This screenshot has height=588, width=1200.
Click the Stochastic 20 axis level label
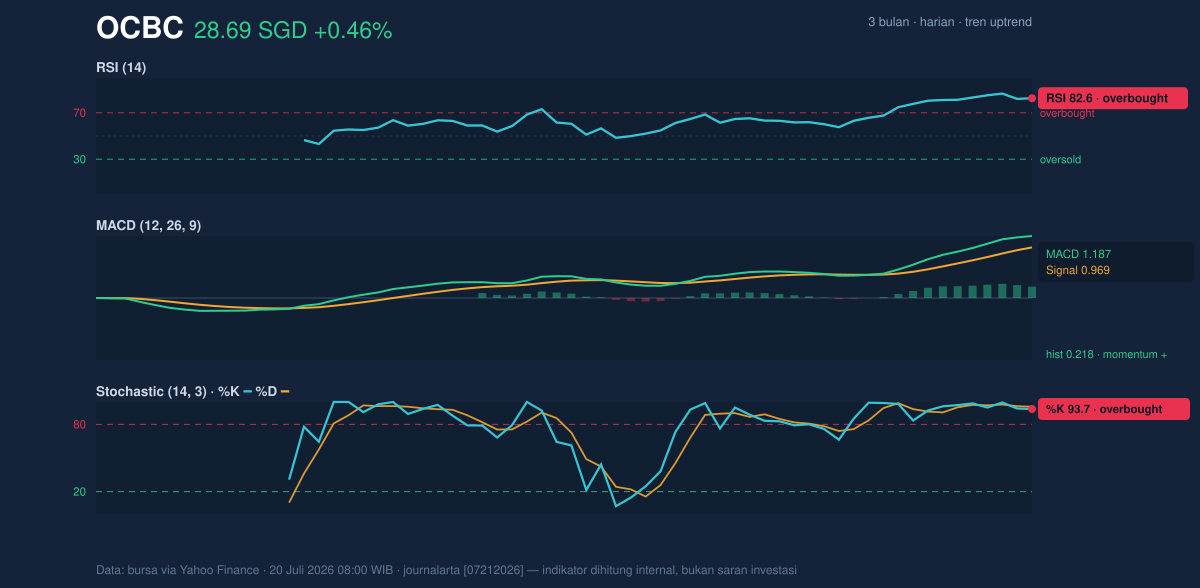[79, 491]
